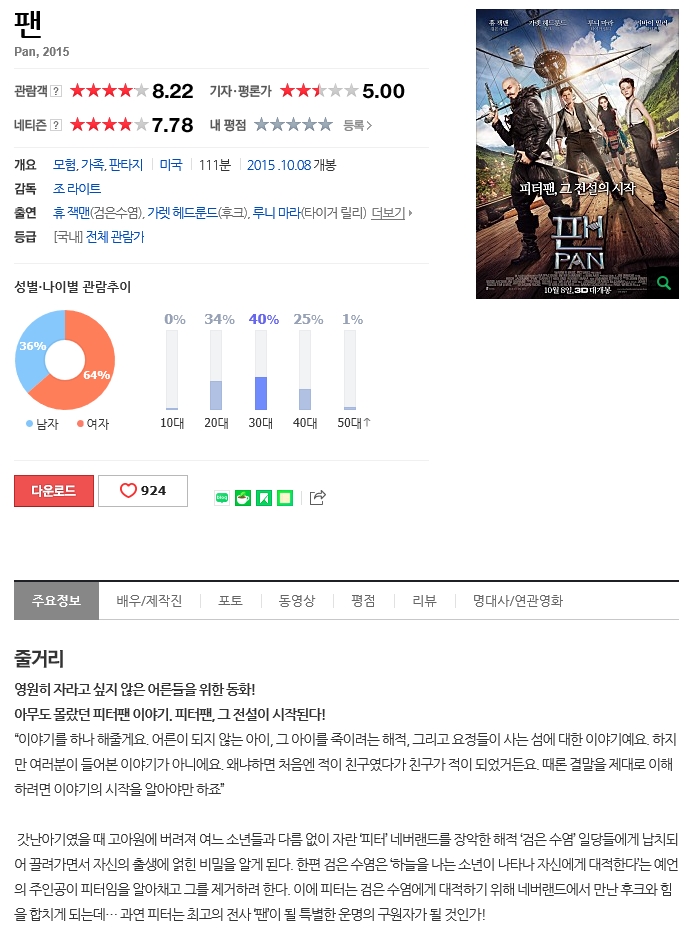693x930 pixels.
Task: Open the external share arrow icon
Action: (317, 498)
